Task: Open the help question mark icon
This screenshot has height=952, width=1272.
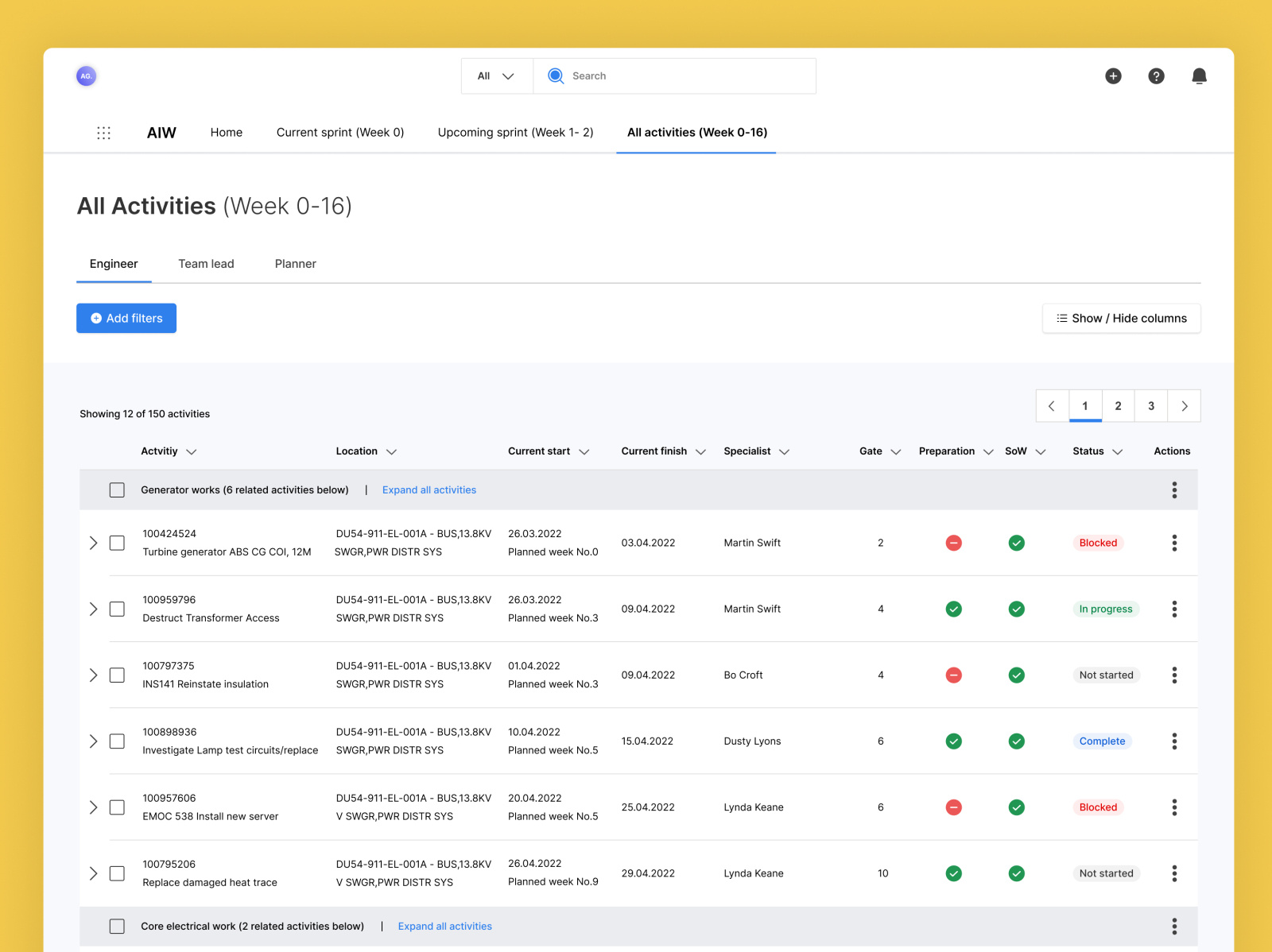Action: (1156, 75)
